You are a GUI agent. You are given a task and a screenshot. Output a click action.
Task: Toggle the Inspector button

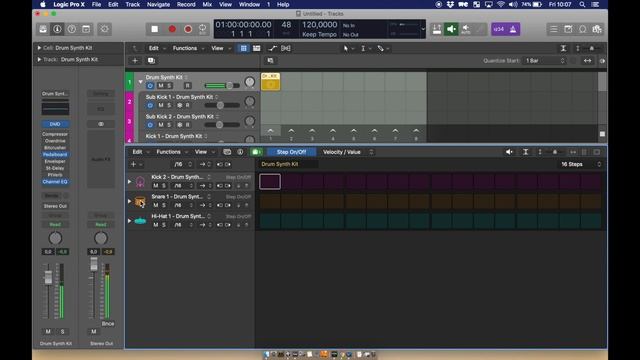(x=57, y=29)
